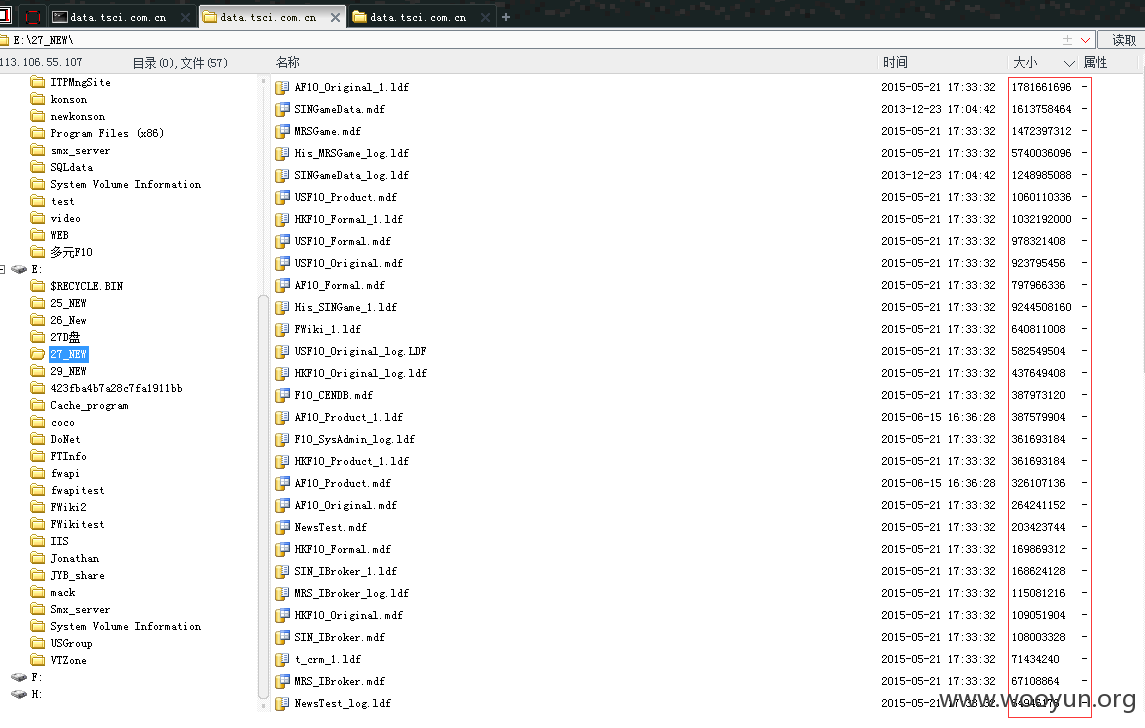1145x728 pixels.
Task: Select the USF10_Product.mdf file icon
Action: [282, 197]
